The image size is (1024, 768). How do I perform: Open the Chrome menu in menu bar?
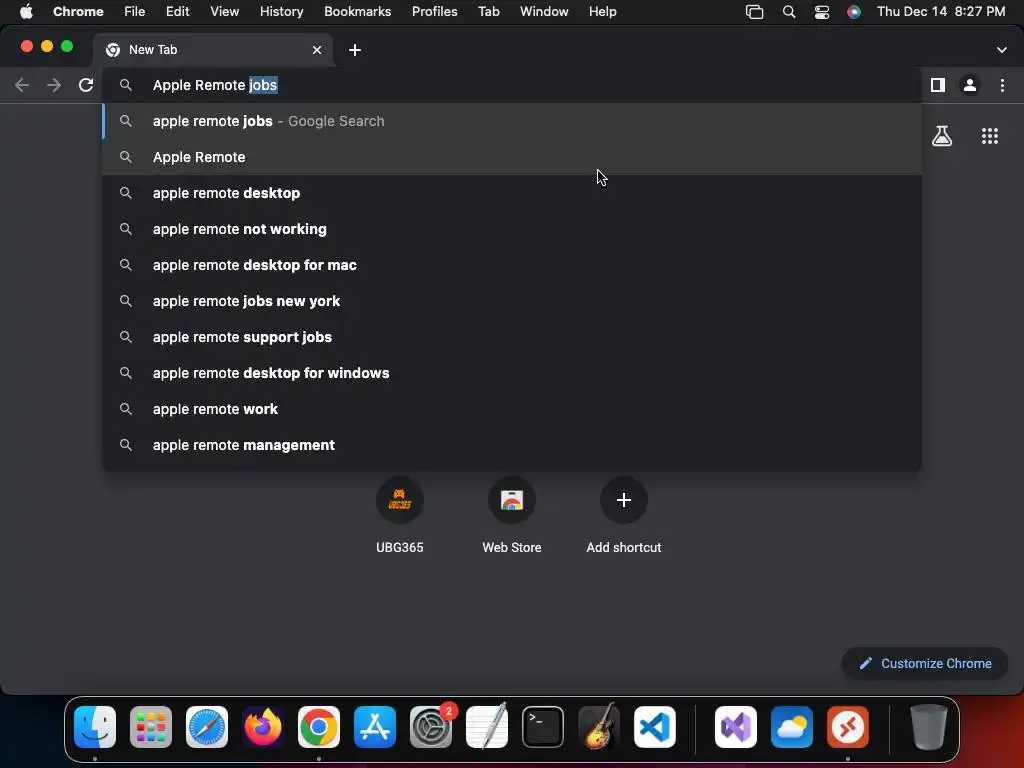coord(78,12)
